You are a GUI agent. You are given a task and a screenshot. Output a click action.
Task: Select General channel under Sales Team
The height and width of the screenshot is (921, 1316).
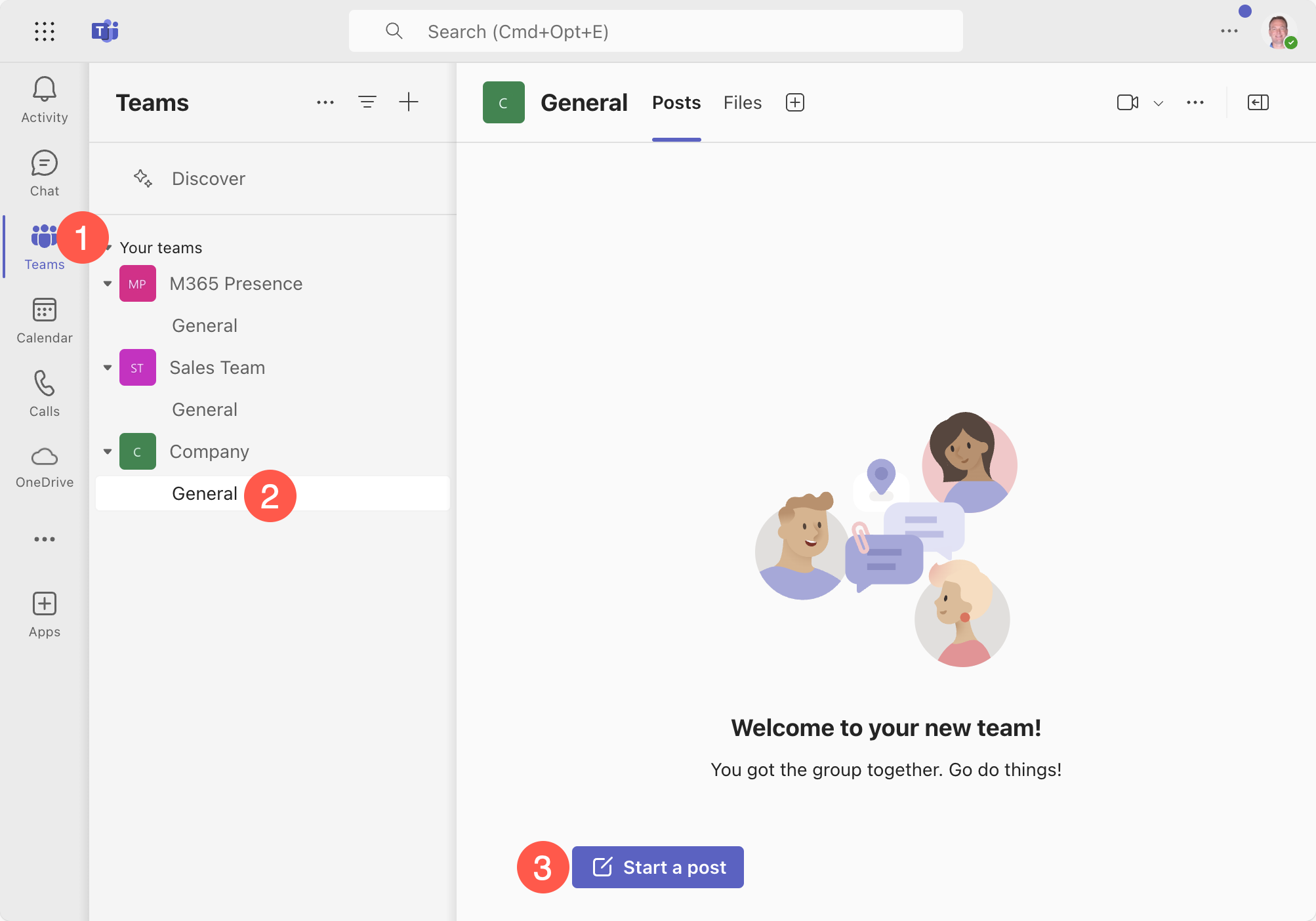pos(203,409)
